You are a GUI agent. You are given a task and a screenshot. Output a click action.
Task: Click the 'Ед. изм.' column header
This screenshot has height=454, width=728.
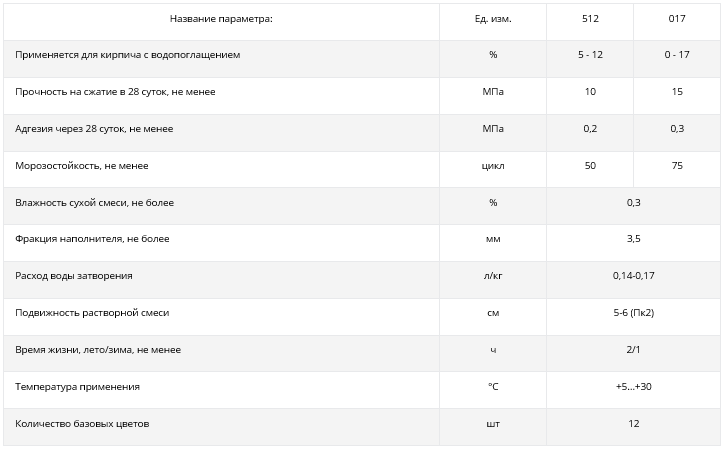click(x=492, y=18)
